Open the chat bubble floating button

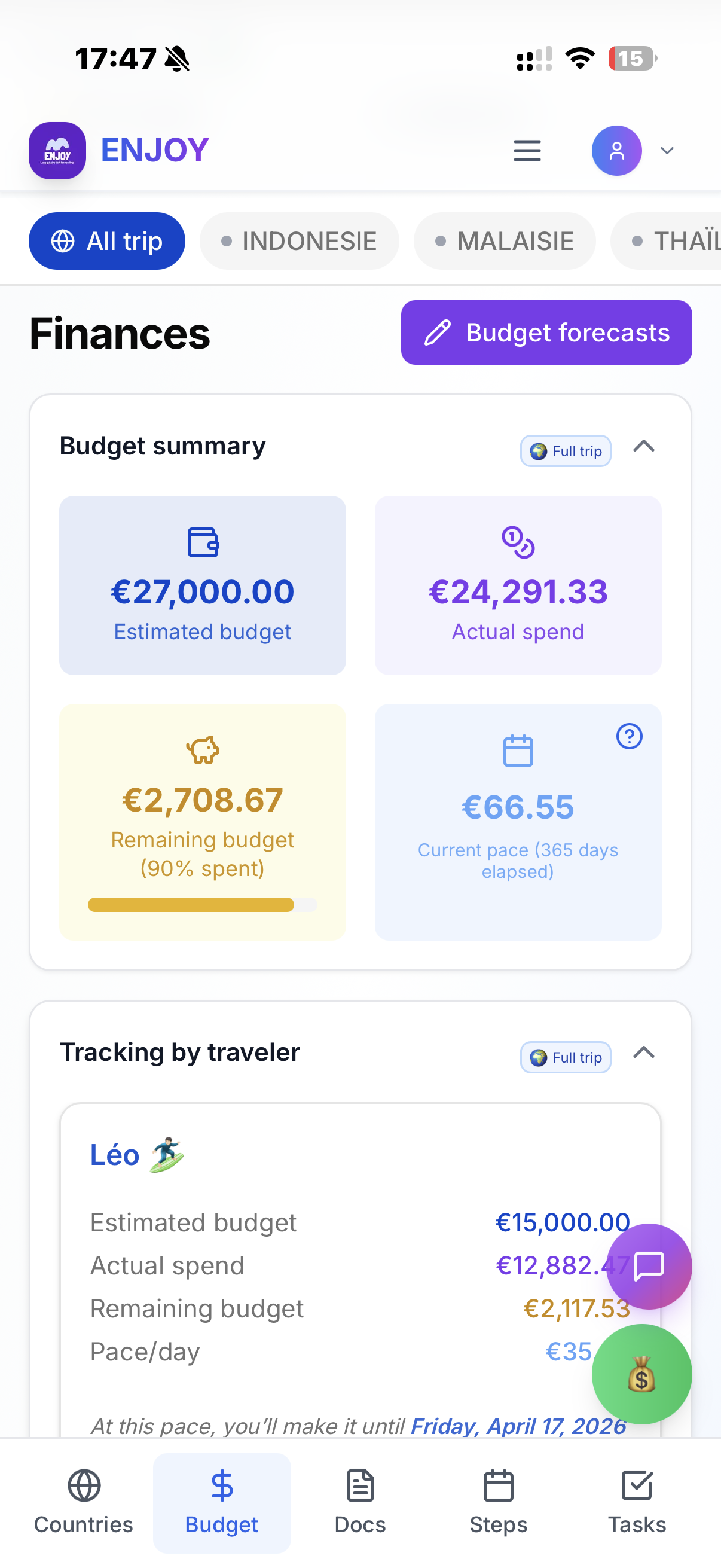click(649, 1266)
